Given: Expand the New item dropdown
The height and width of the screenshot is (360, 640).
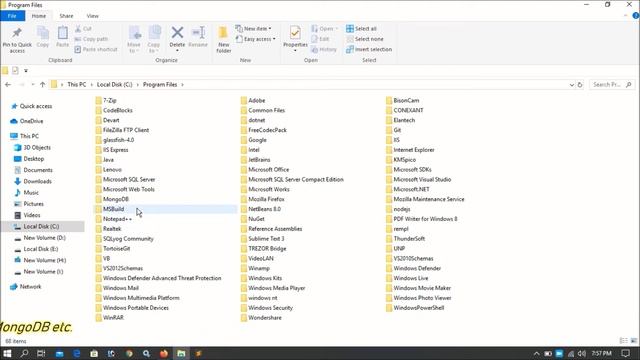Looking at the screenshot, I should tap(253, 29).
